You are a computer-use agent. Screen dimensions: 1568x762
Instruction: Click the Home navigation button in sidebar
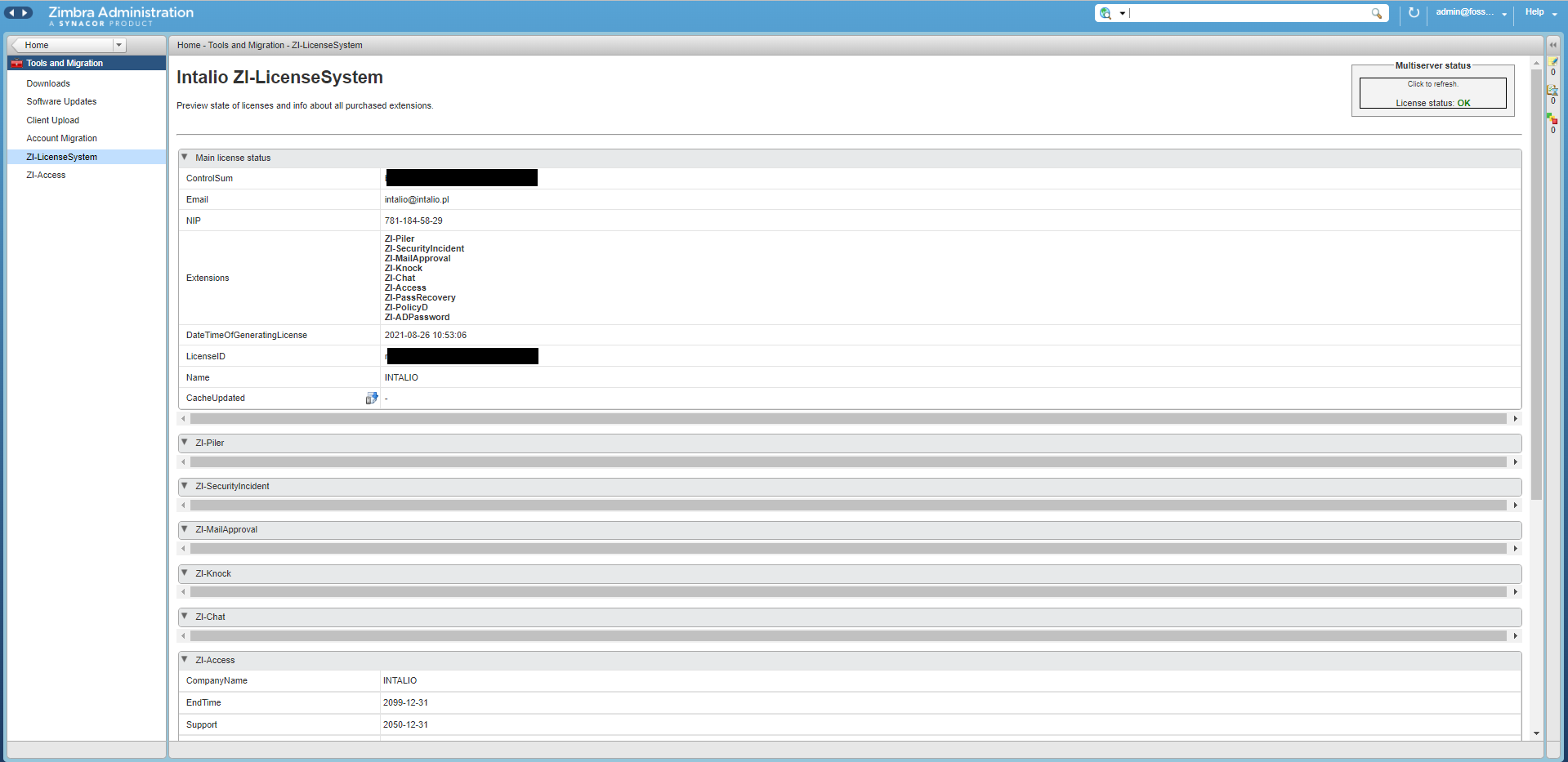click(x=62, y=45)
